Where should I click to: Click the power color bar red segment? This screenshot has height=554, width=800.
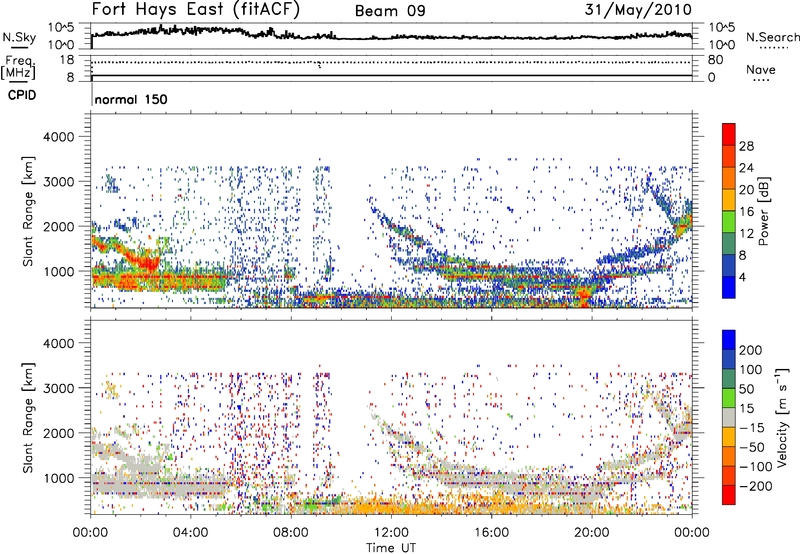(x=728, y=134)
